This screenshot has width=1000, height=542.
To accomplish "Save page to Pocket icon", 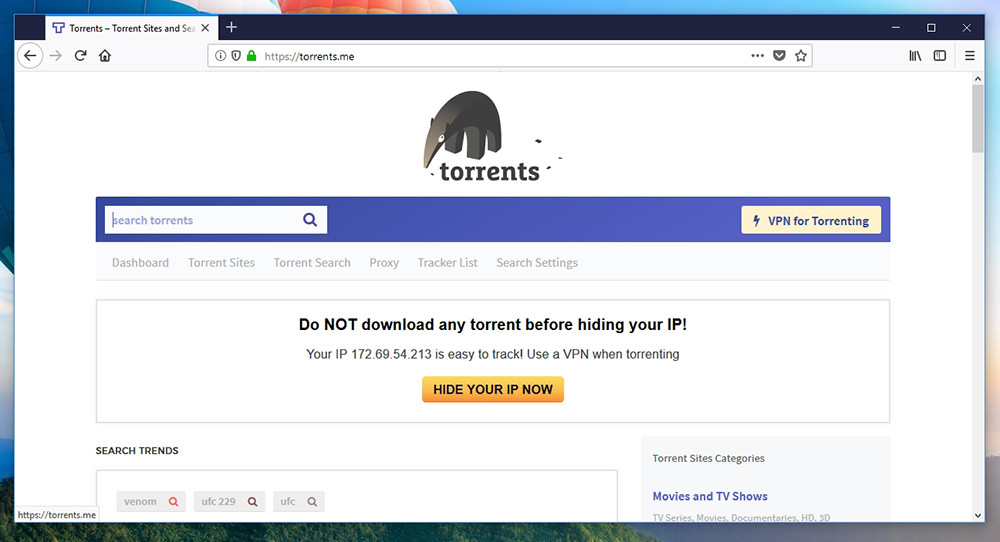I will (x=779, y=55).
